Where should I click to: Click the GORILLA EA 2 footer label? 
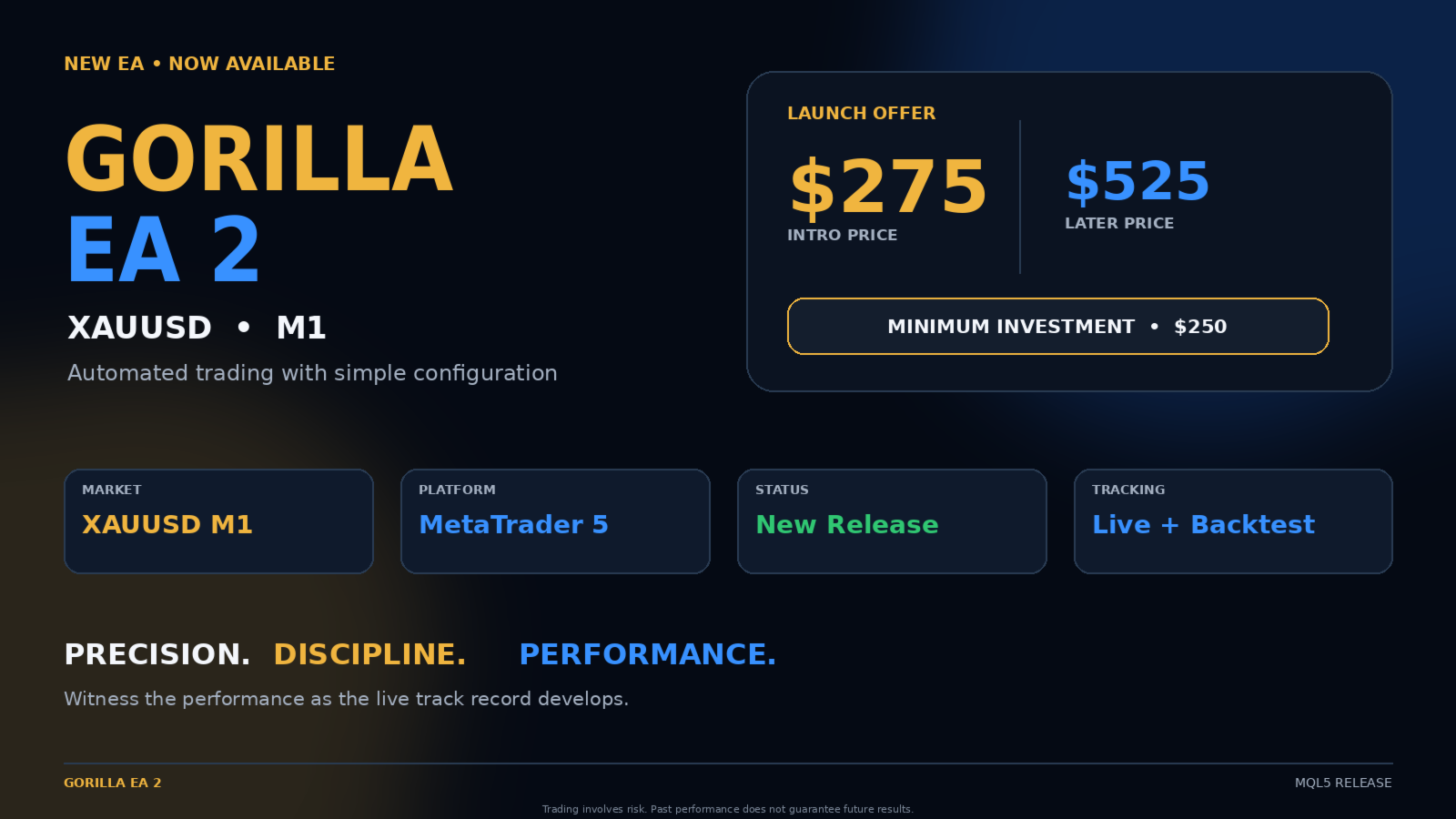coord(113,783)
